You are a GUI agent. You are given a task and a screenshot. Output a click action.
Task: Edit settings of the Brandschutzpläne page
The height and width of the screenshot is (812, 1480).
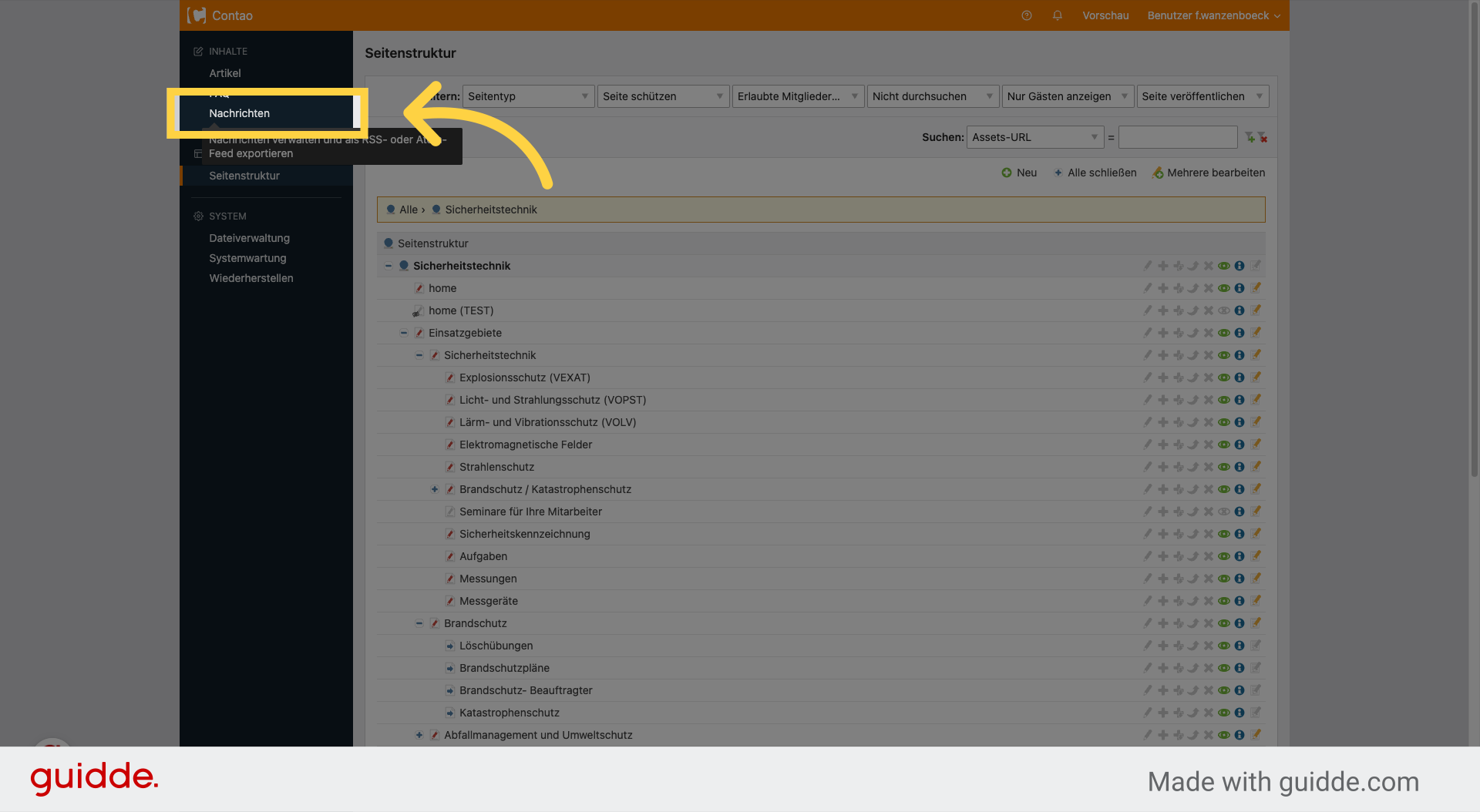pyautogui.click(x=1148, y=668)
